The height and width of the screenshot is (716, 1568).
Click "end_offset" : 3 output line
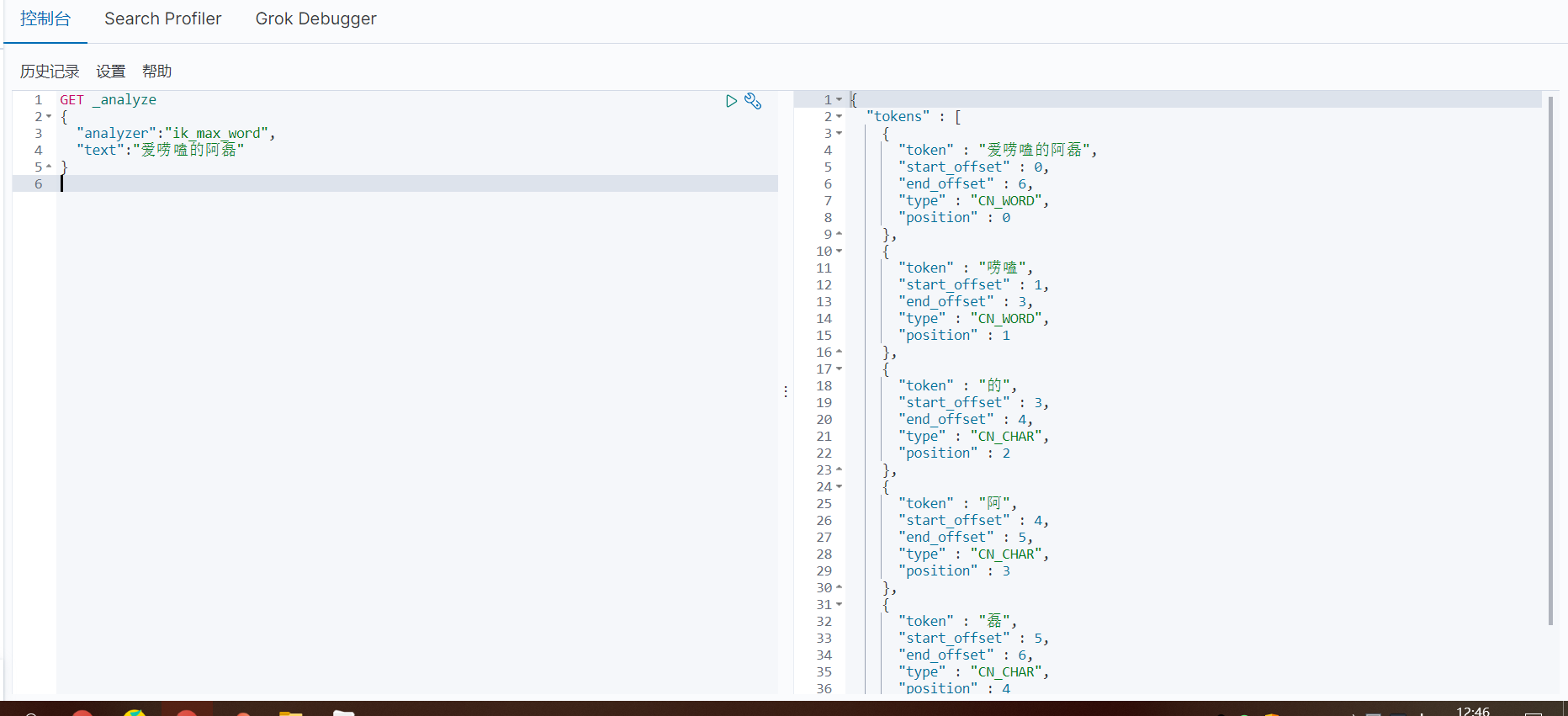[966, 301]
